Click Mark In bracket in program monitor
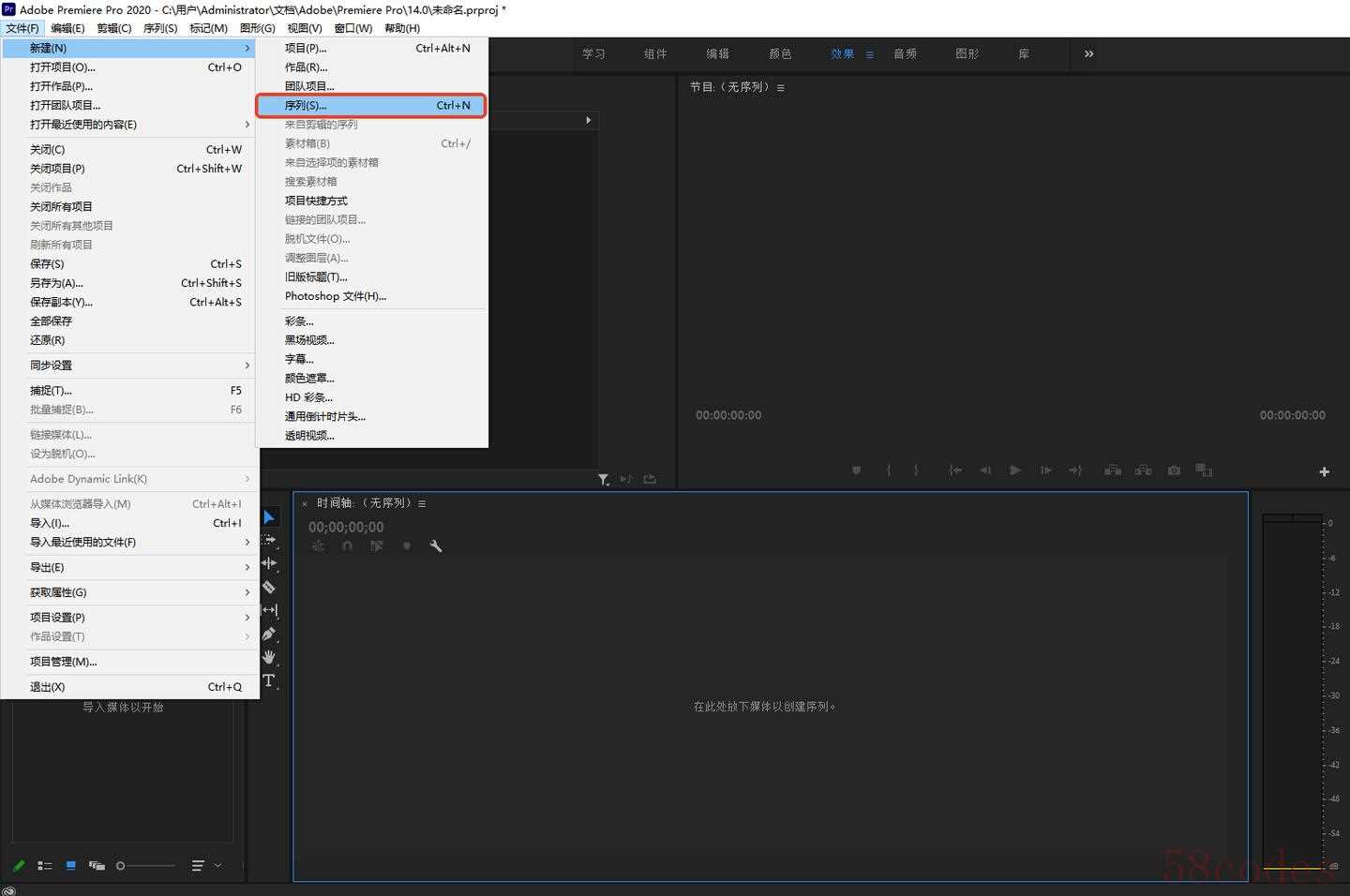Image resolution: width=1350 pixels, height=896 pixels. tap(888, 470)
